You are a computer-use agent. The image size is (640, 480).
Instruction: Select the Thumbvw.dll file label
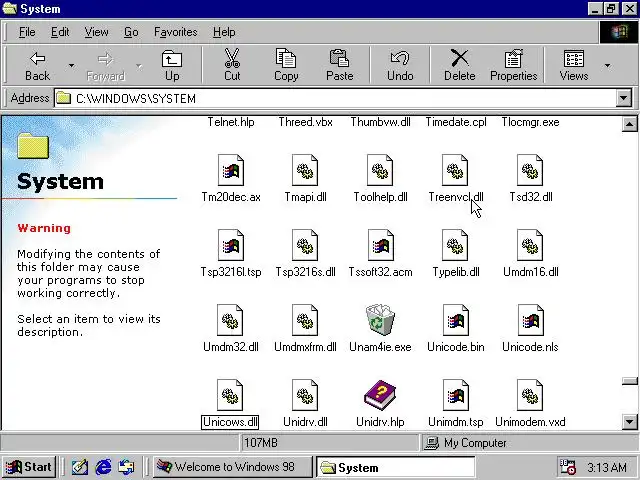tap(380, 122)
